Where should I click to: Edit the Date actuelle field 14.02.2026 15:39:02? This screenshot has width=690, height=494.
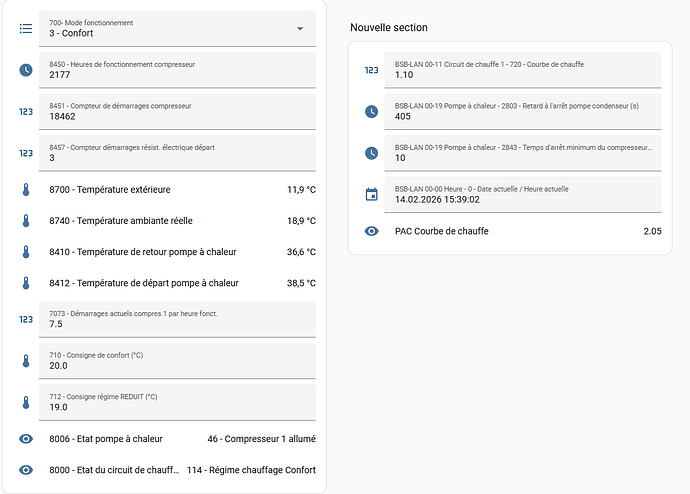(x=523, y=194)
